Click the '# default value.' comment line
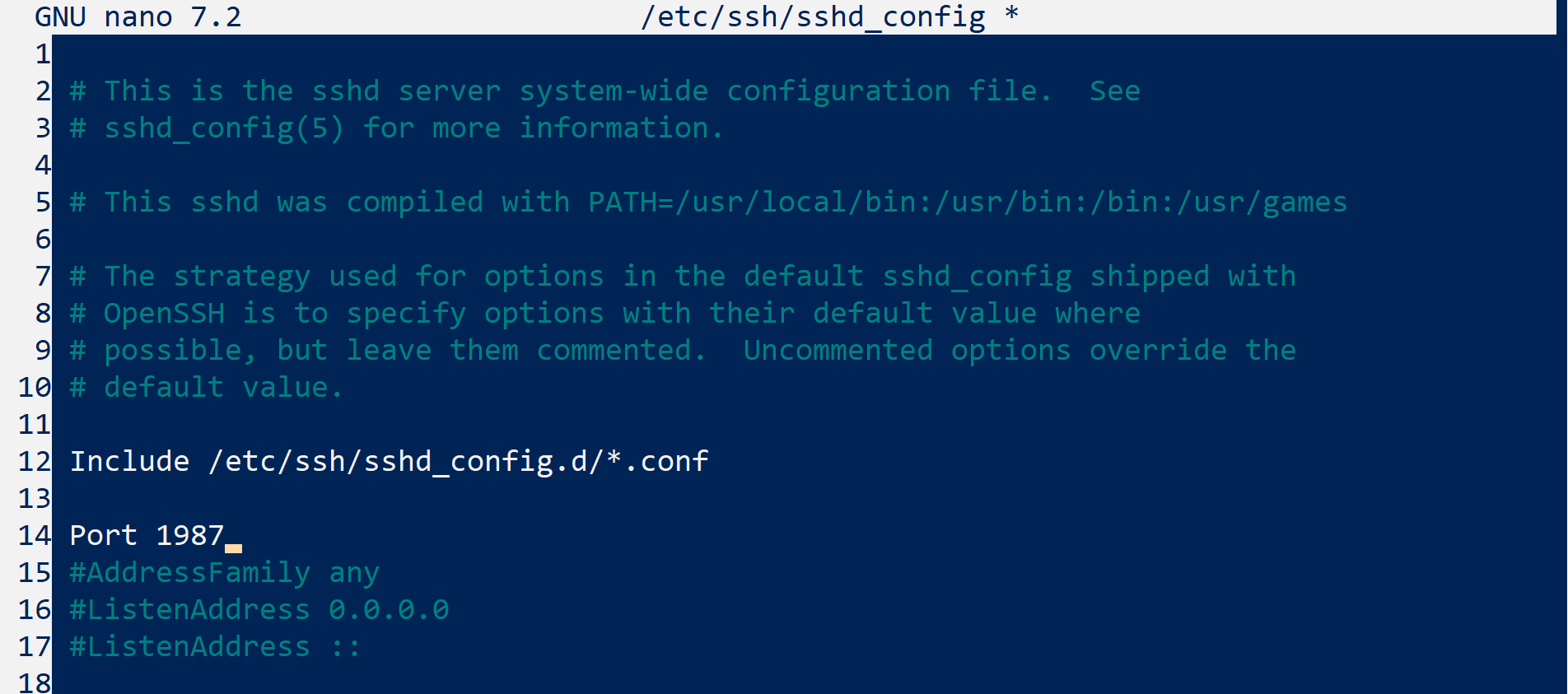 pos(206,388)
